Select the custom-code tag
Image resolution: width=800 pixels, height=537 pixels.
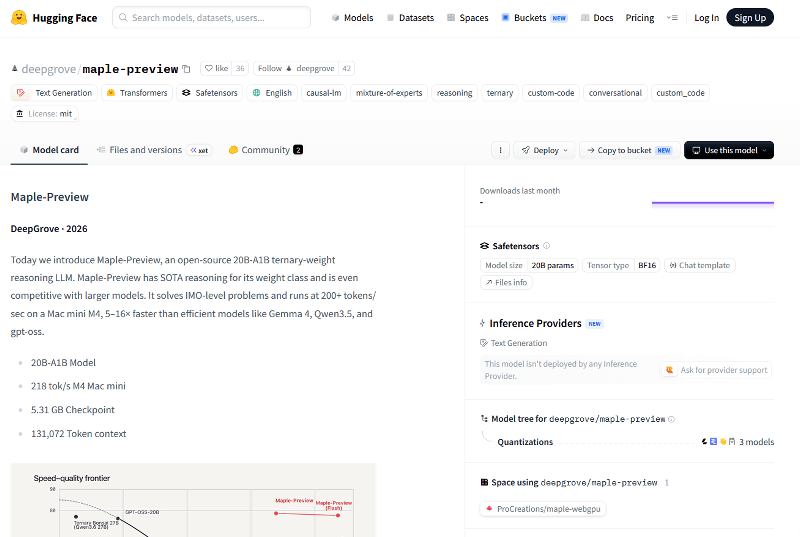point(551,93)
